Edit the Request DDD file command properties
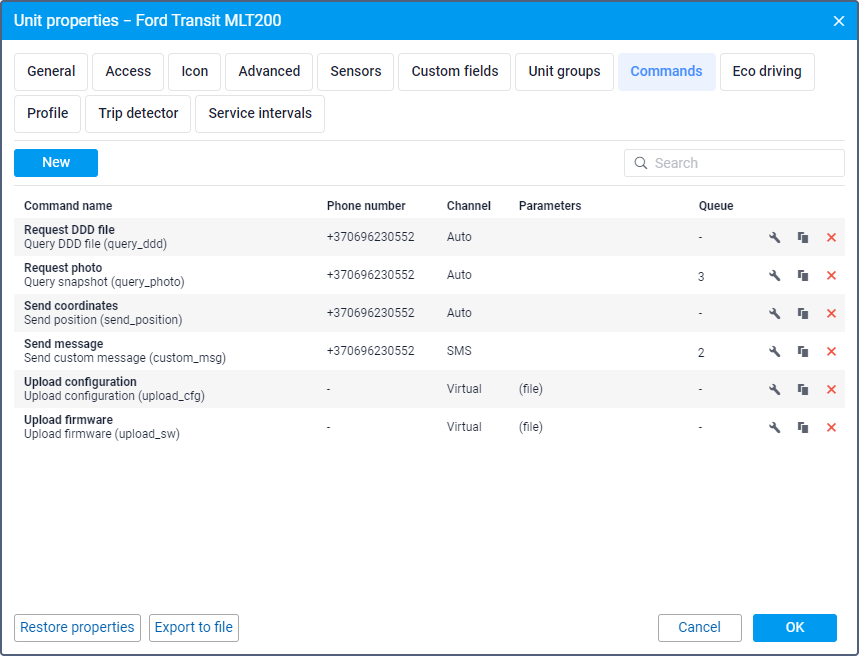Image resolution: width=859 pixels, height=656 pixels. tap(774, 237)
